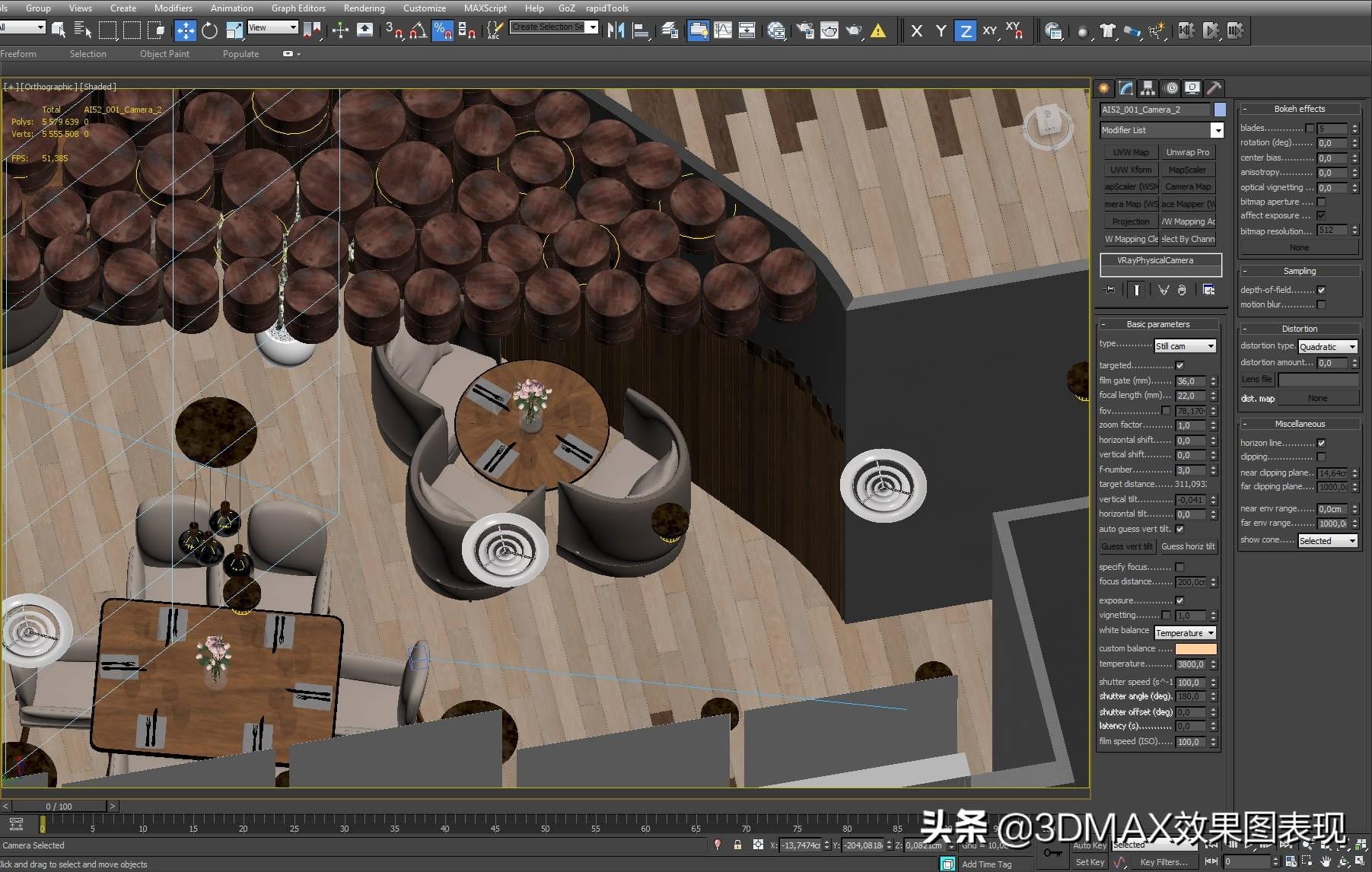Click the Lens file button
Screen dimensions: 1372x872
[x=1256, y=379]
